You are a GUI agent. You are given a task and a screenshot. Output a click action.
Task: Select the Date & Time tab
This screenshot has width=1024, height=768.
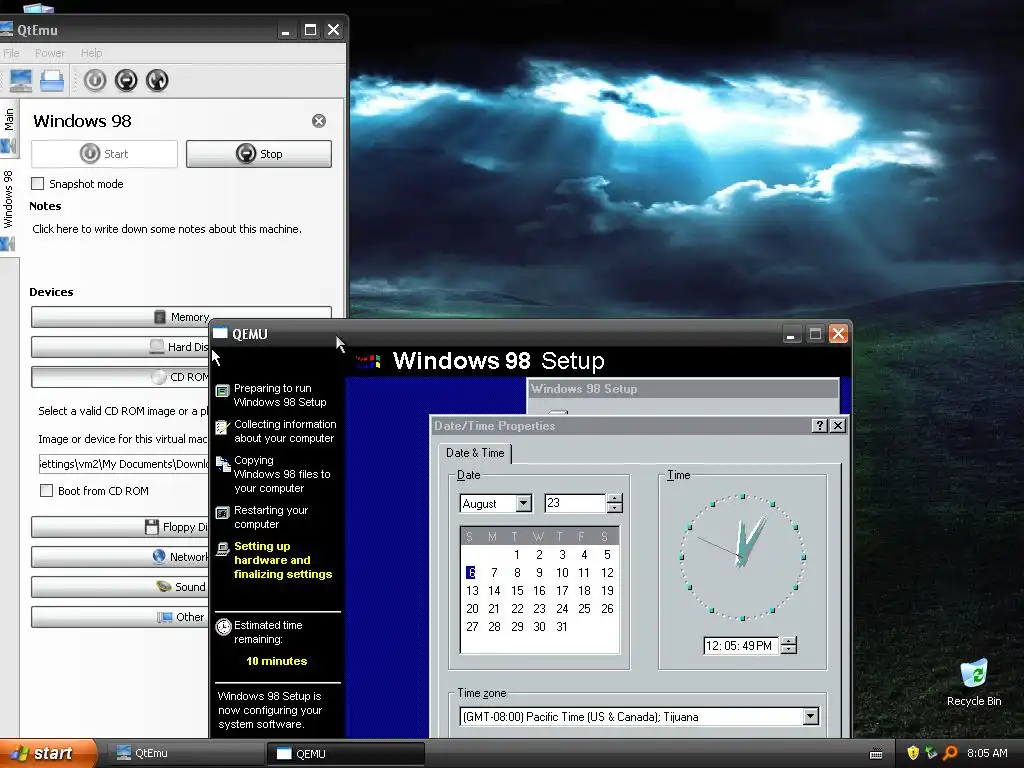coord(475,453)
